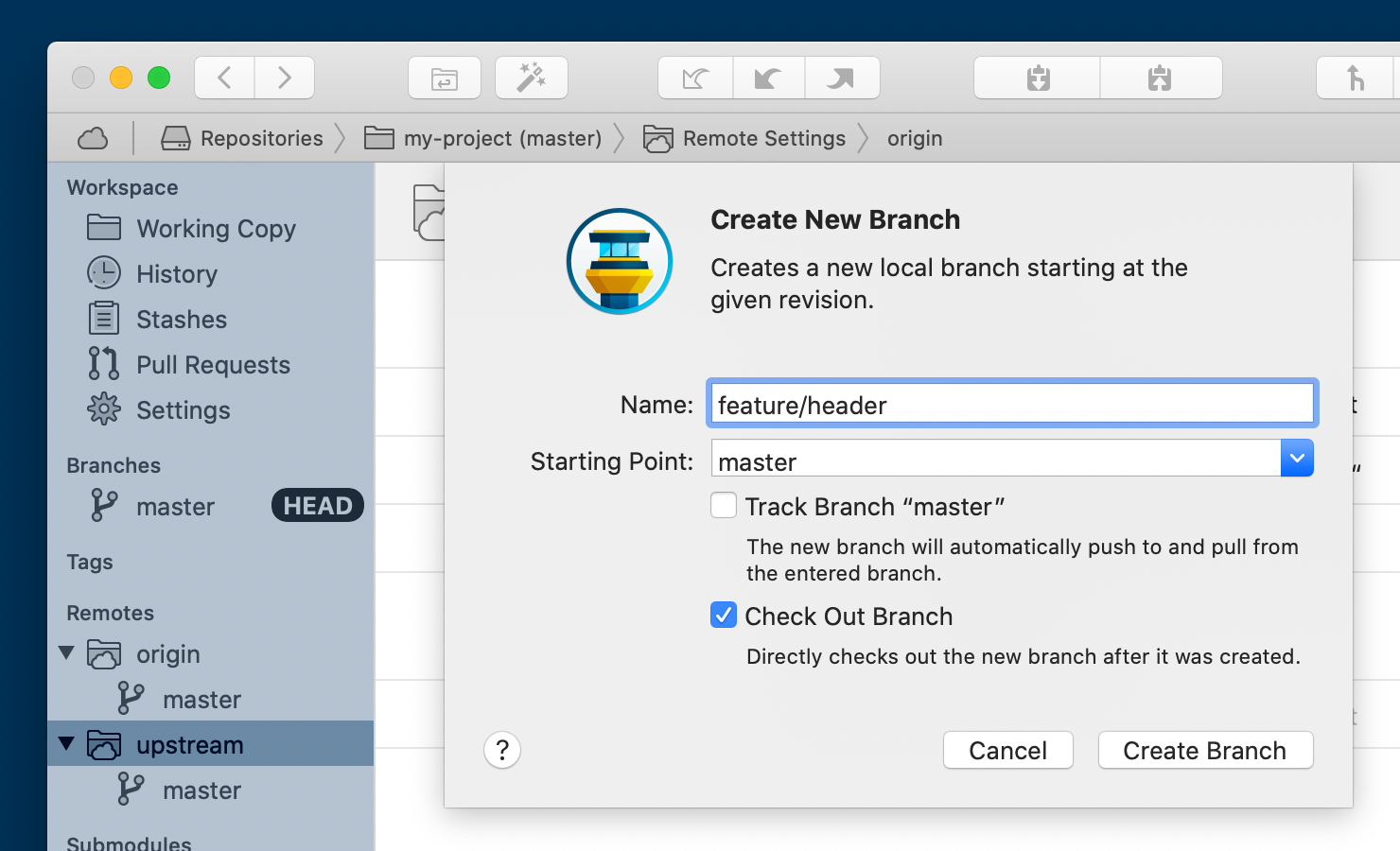This screenshot has width=1400, height=851.
Task: Click the Stash changes toolbar icon
Action: coord(1038,78)
